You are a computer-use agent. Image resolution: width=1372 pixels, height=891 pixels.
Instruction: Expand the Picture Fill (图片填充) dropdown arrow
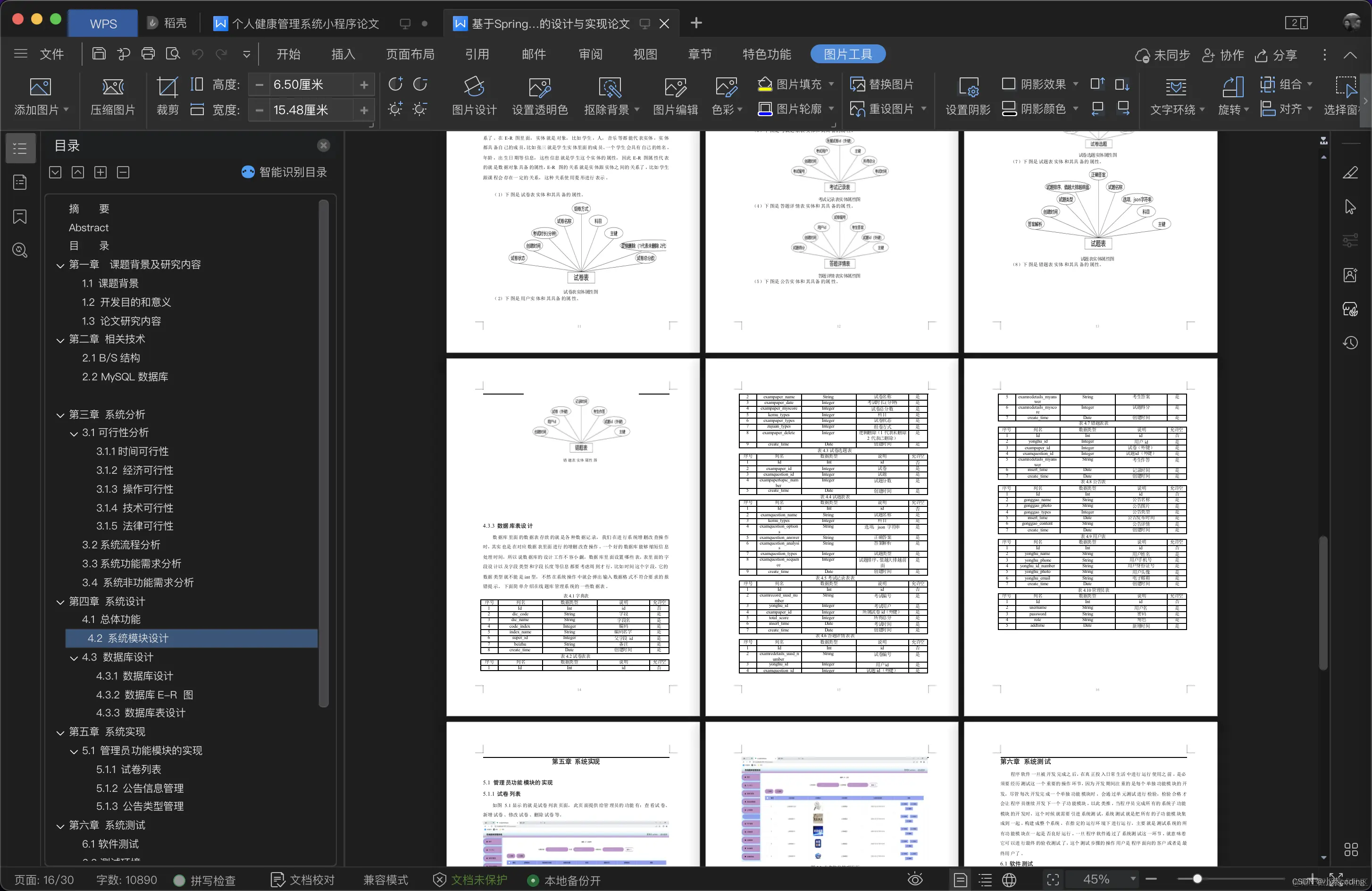[831, 84]
